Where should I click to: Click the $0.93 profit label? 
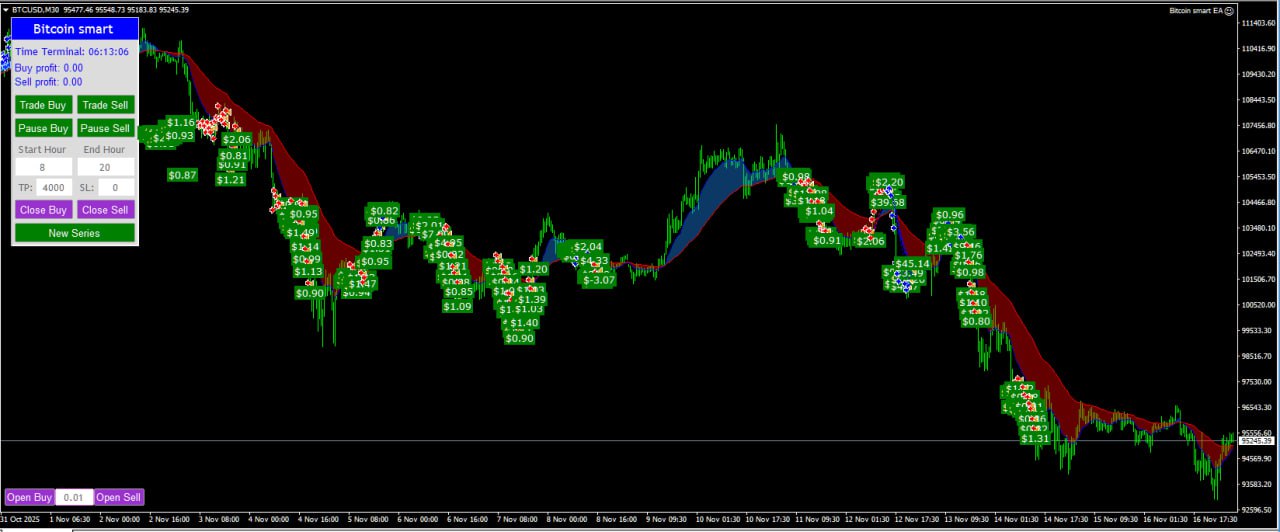click(179, 136)
